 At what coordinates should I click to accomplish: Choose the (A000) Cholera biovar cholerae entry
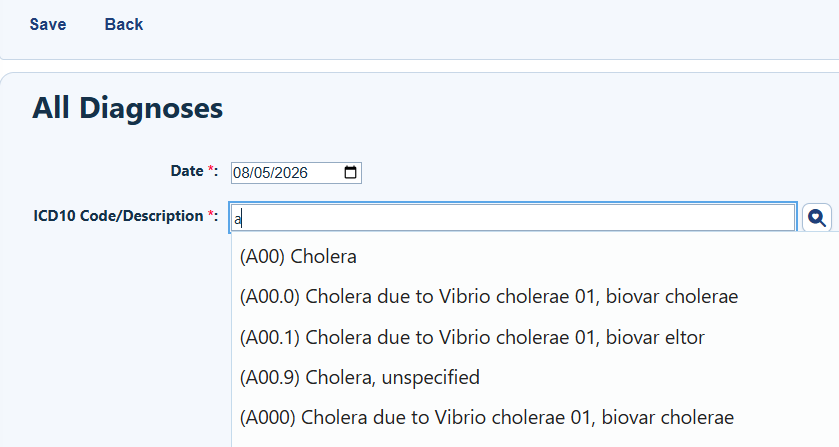[x=486, y=418]
